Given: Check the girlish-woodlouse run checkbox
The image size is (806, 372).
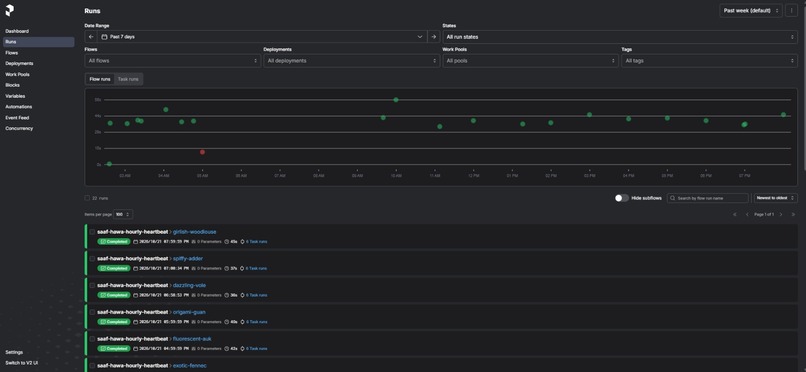Looking at the screenshot, I should click(93, 232).
